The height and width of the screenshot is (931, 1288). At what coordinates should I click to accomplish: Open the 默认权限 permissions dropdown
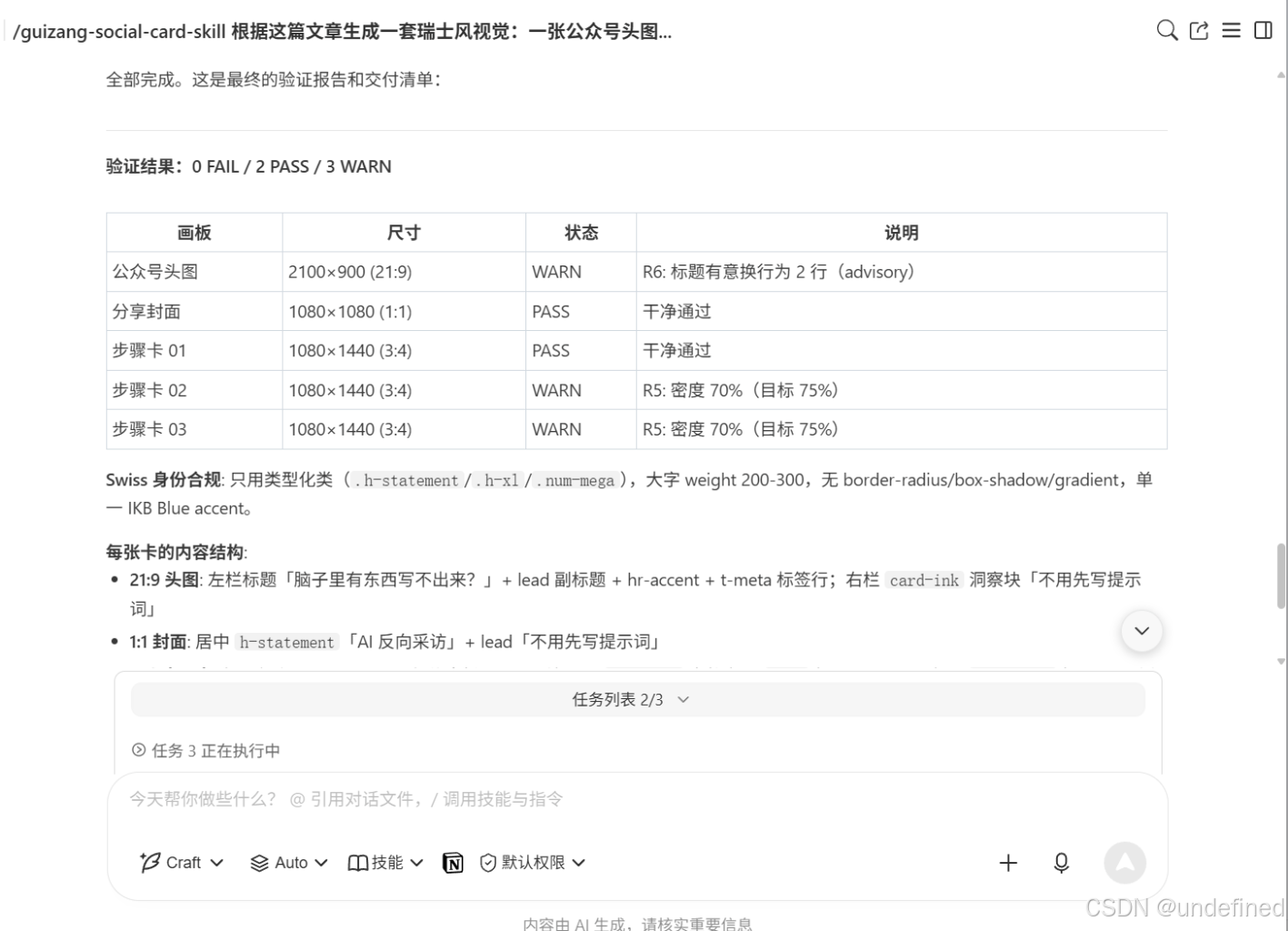533,863
